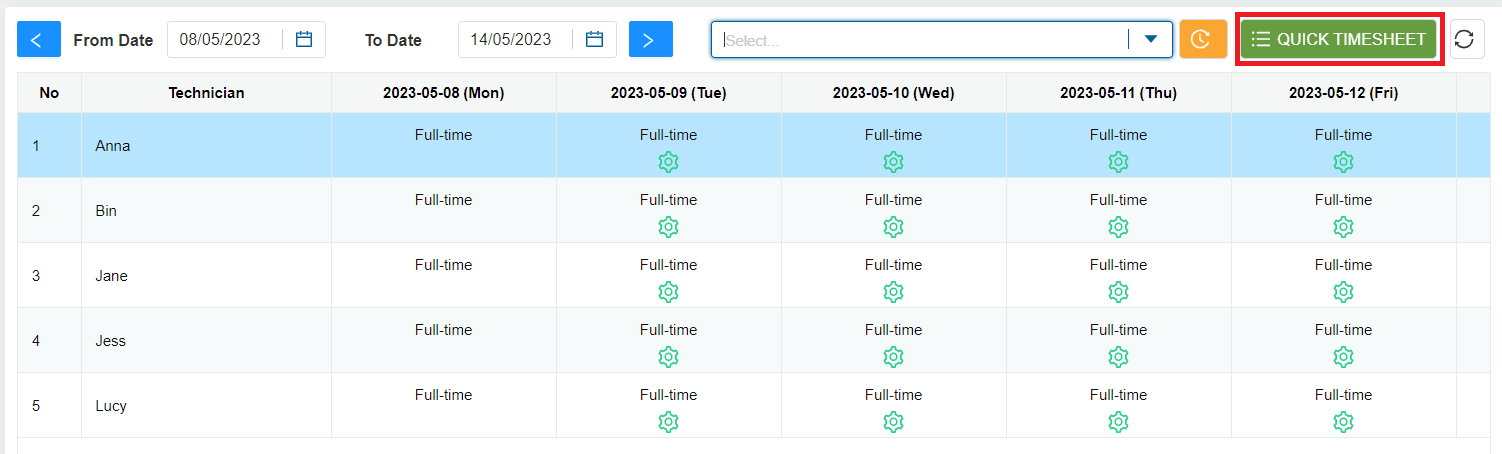1502x454 pixels.
Task: Click row number 3 in the No column
Action: pos(36,276)
